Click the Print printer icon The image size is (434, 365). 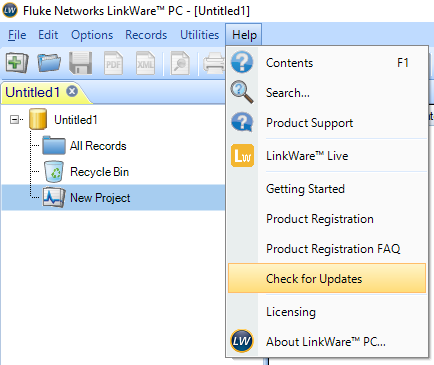214,63
